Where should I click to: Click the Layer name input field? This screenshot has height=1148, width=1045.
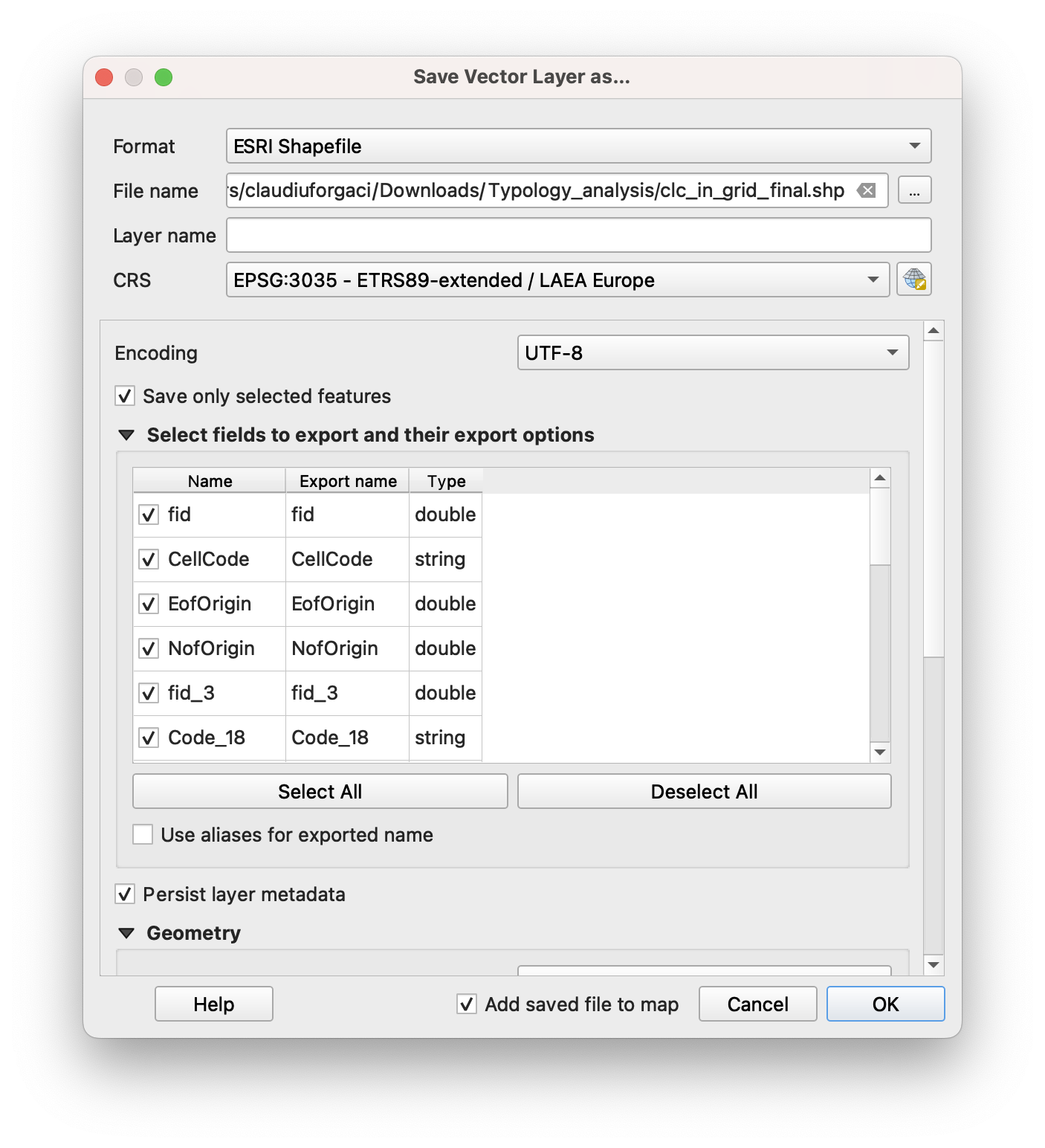pyautogui.click(x=578, y=236)
